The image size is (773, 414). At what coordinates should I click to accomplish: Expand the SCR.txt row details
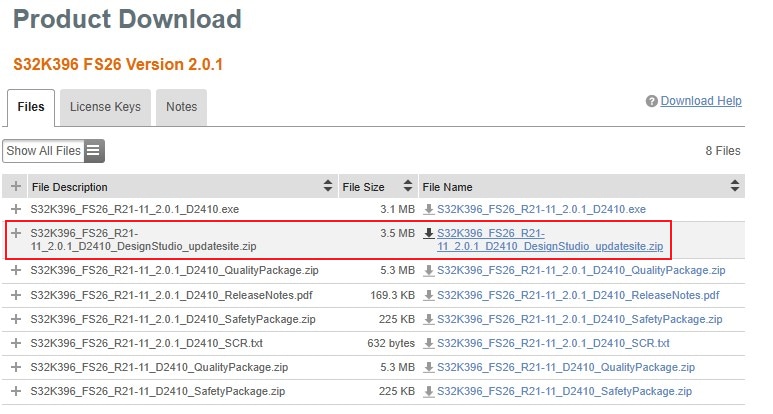[15, 343]
